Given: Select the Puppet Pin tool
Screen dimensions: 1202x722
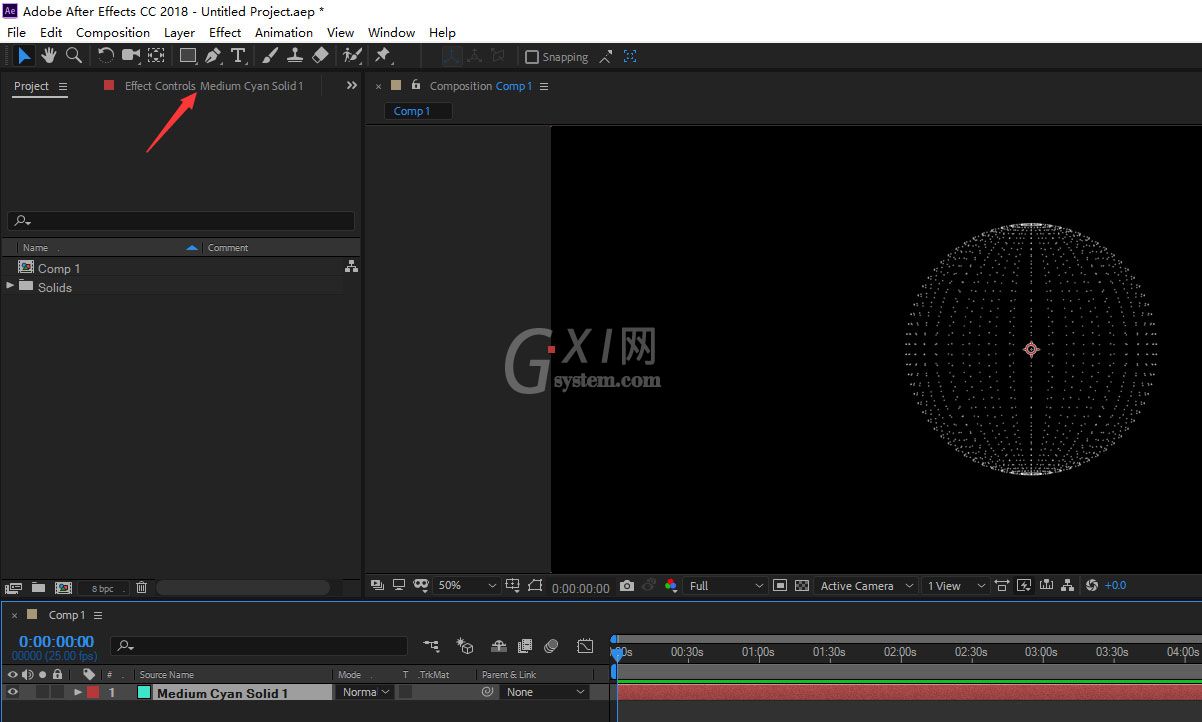Looking at the screenshot, I should (382, 56).
